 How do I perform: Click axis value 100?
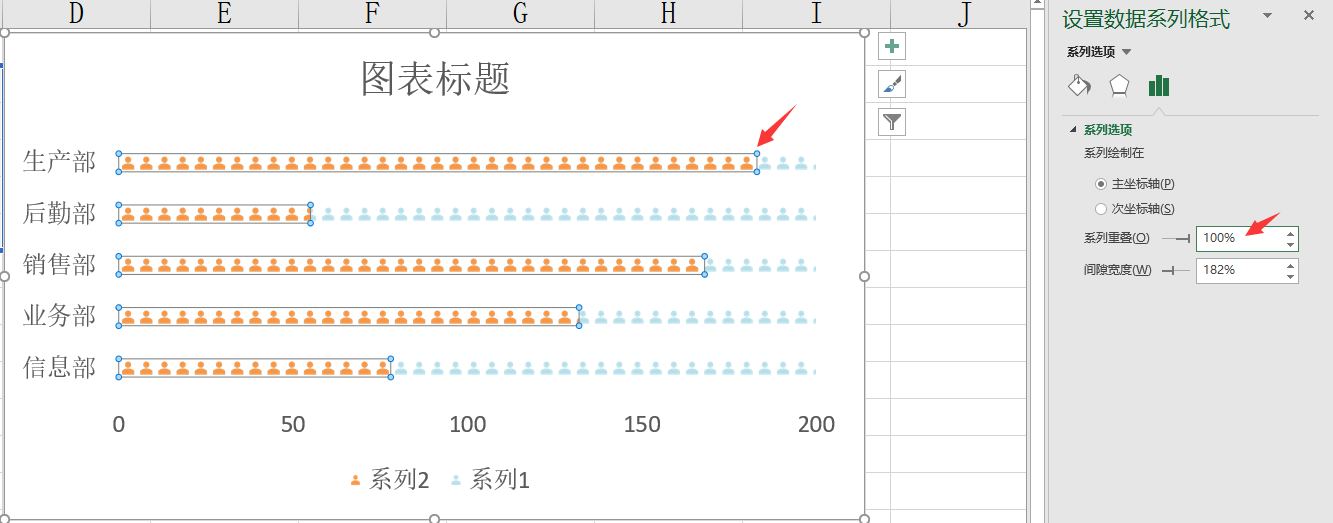(468, 424)
